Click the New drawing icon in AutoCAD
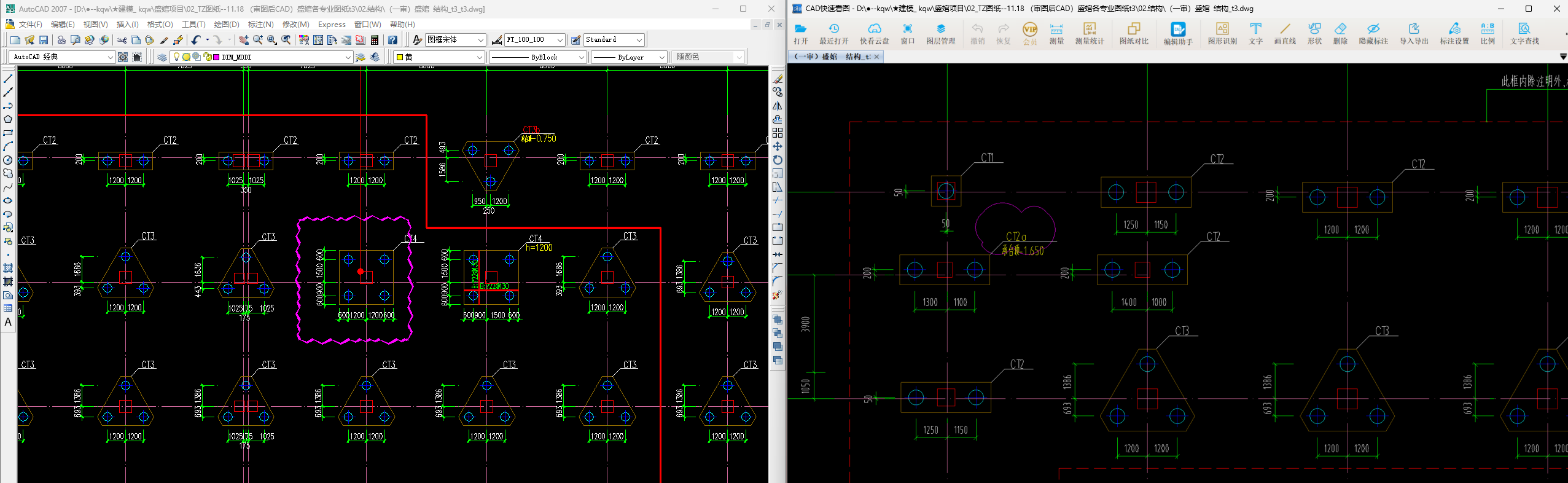 (15, 40)
